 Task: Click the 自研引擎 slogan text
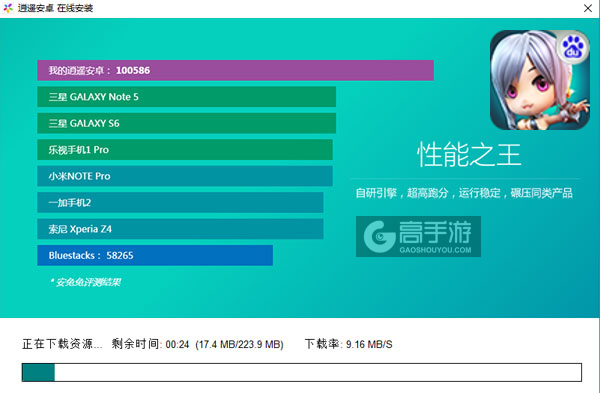[464, 193]
